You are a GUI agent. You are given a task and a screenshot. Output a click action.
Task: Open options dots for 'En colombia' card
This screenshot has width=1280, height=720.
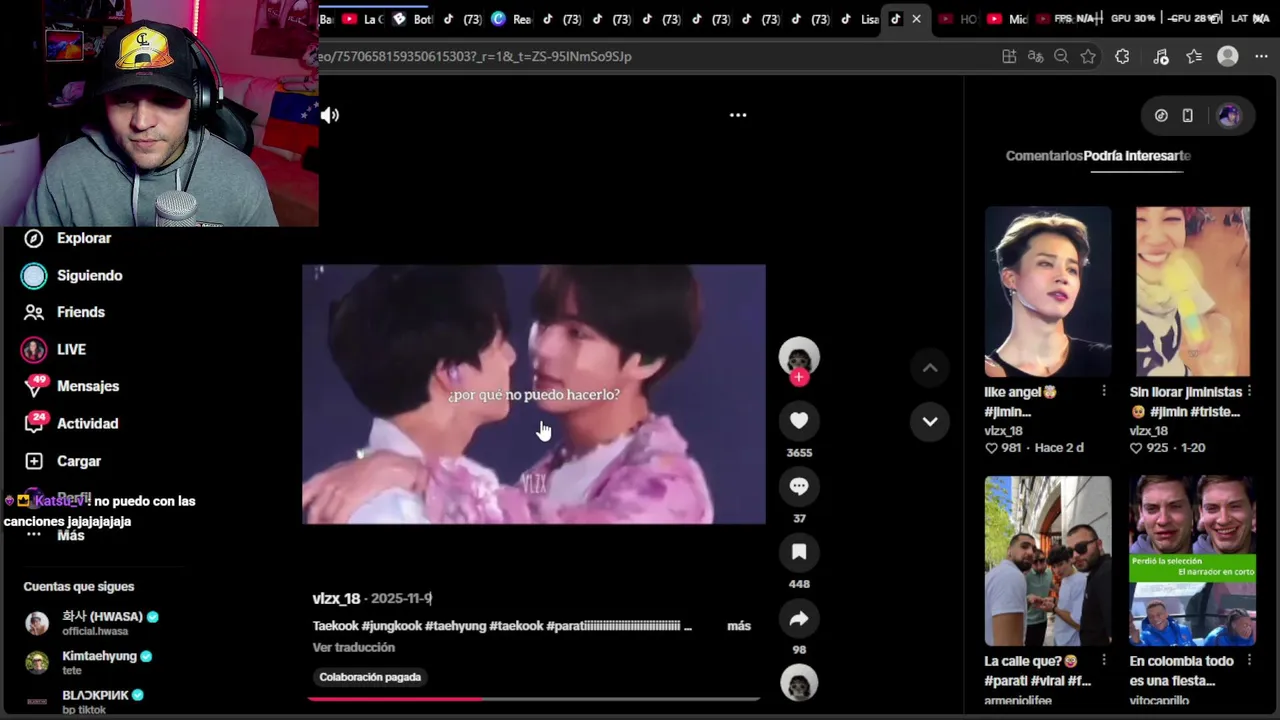point(1249,661)
